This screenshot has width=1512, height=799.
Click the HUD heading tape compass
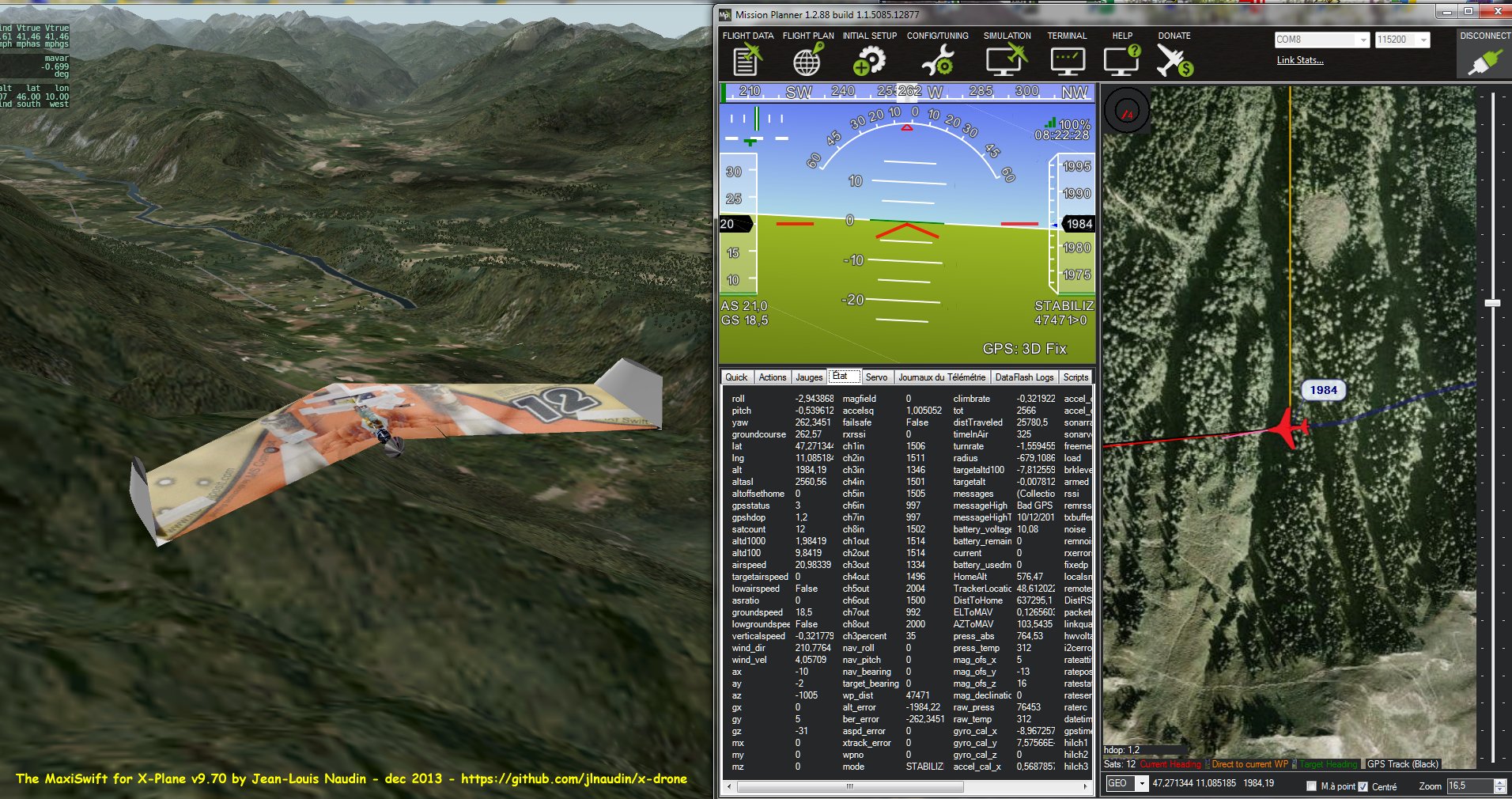point(907,92)
